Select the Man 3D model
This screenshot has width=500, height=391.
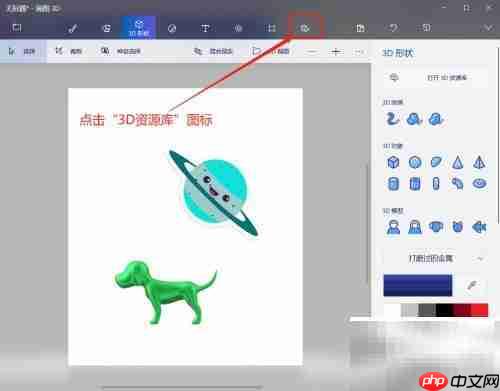pyautogui.click(x=393, y=227)
